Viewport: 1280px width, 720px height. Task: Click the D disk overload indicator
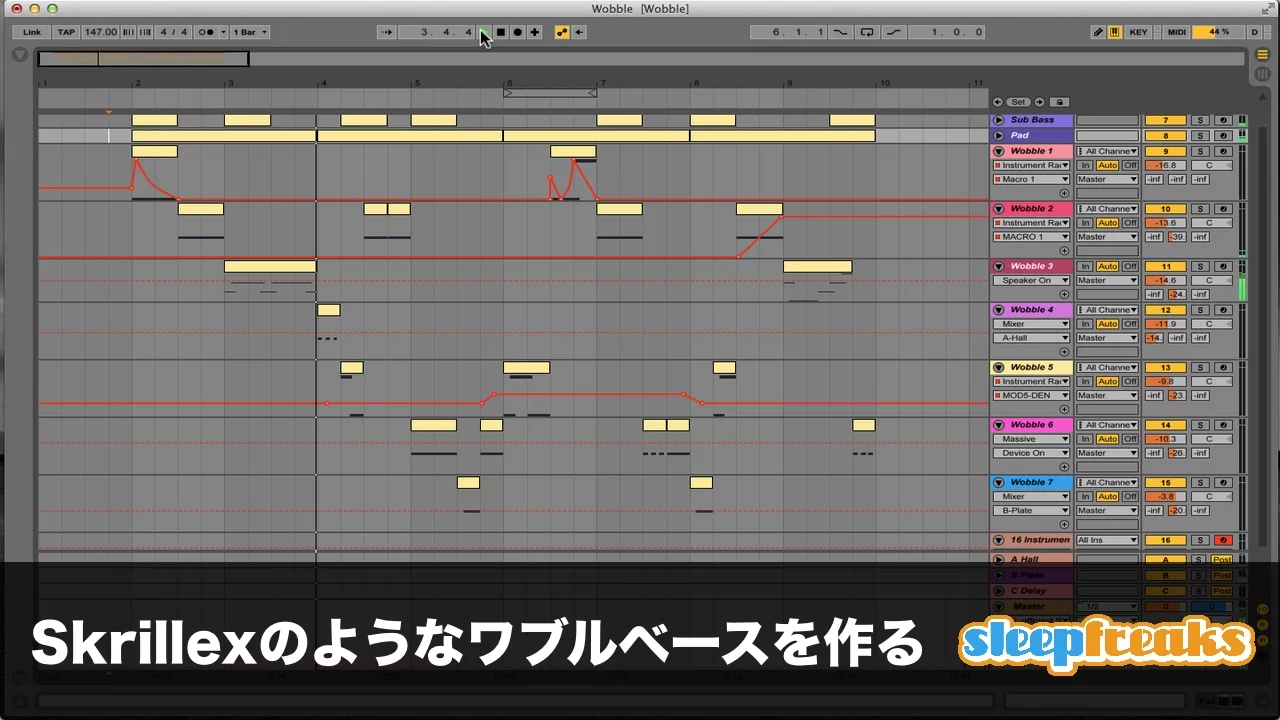point(1255,32)
